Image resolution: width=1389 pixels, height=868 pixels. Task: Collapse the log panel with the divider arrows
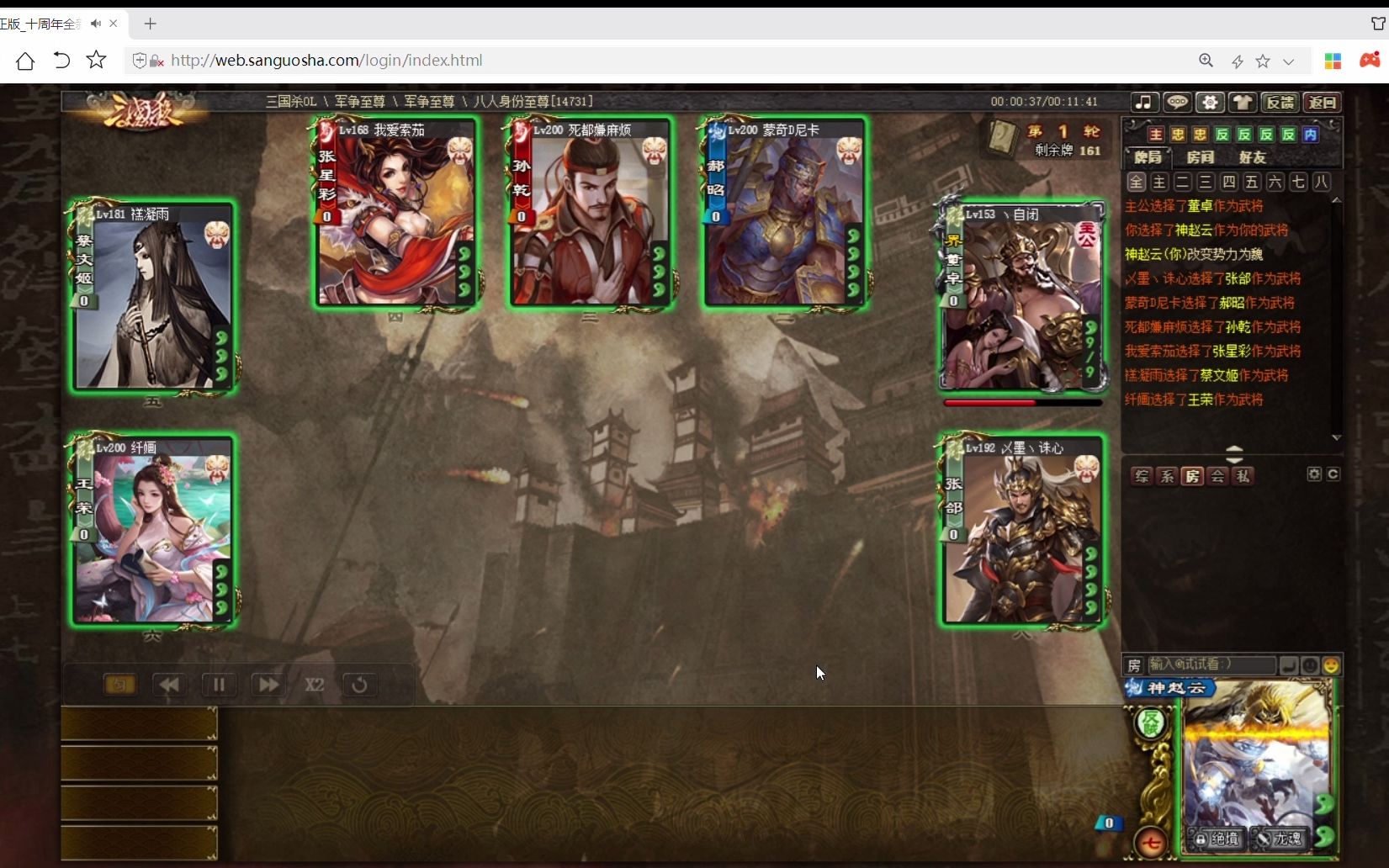point(1234,455)
